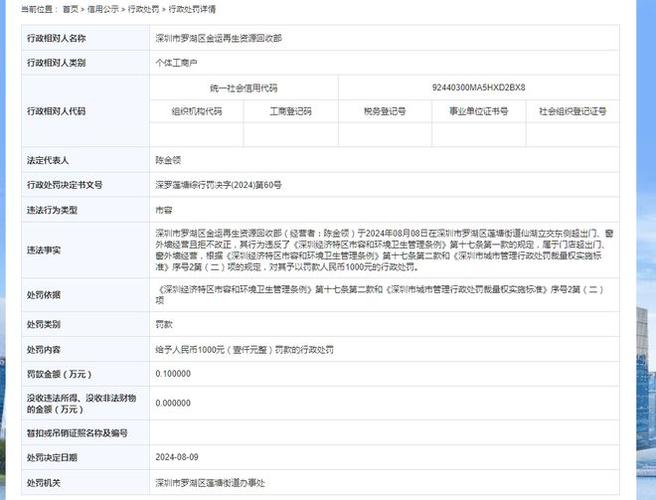Open 行政处罚 breadcrumb link
This screenshot has width=656, height=500.
click(x=144, y=9)
